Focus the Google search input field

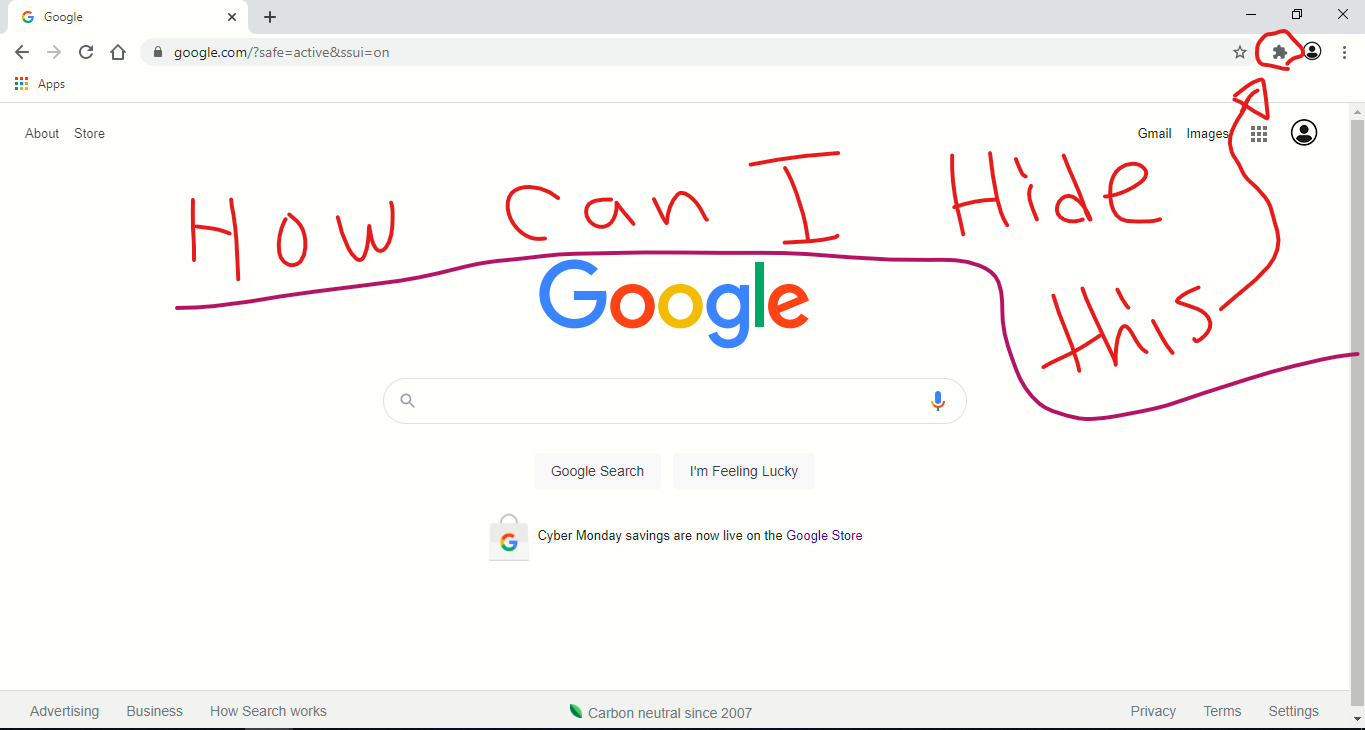(675, 401)
